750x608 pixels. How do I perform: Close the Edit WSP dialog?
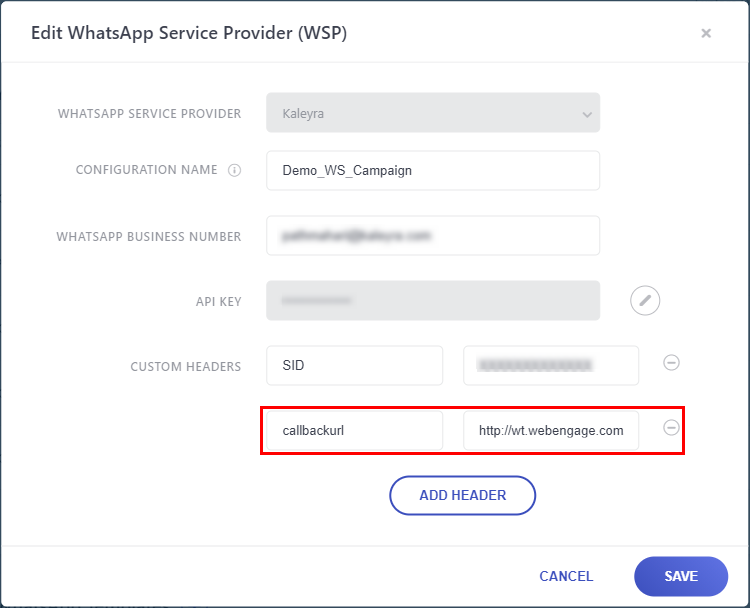point(706,33)
